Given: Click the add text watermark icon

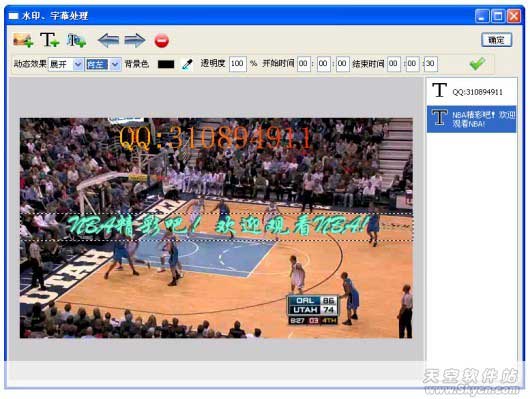Looking at the screenshot, I should 49,40.
